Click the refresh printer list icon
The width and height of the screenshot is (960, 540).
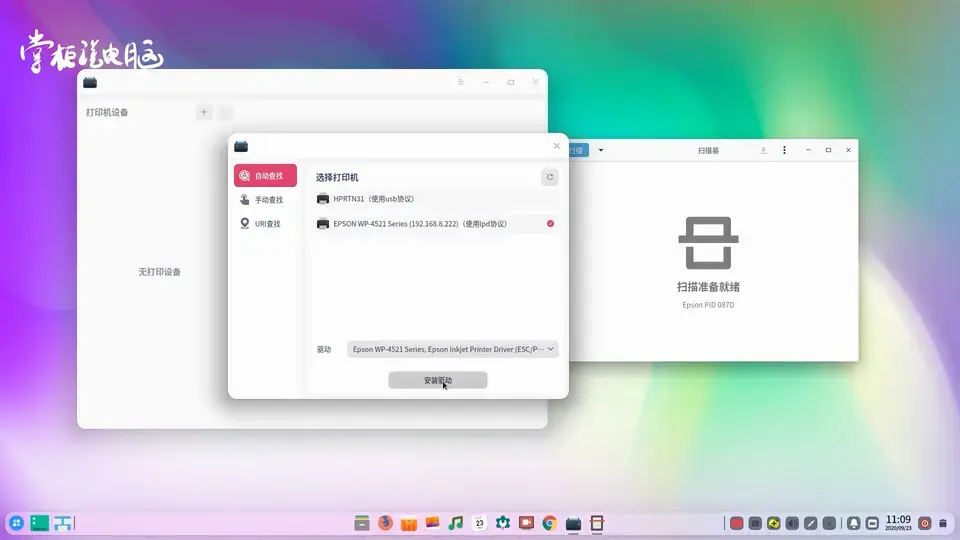point(549,177)
